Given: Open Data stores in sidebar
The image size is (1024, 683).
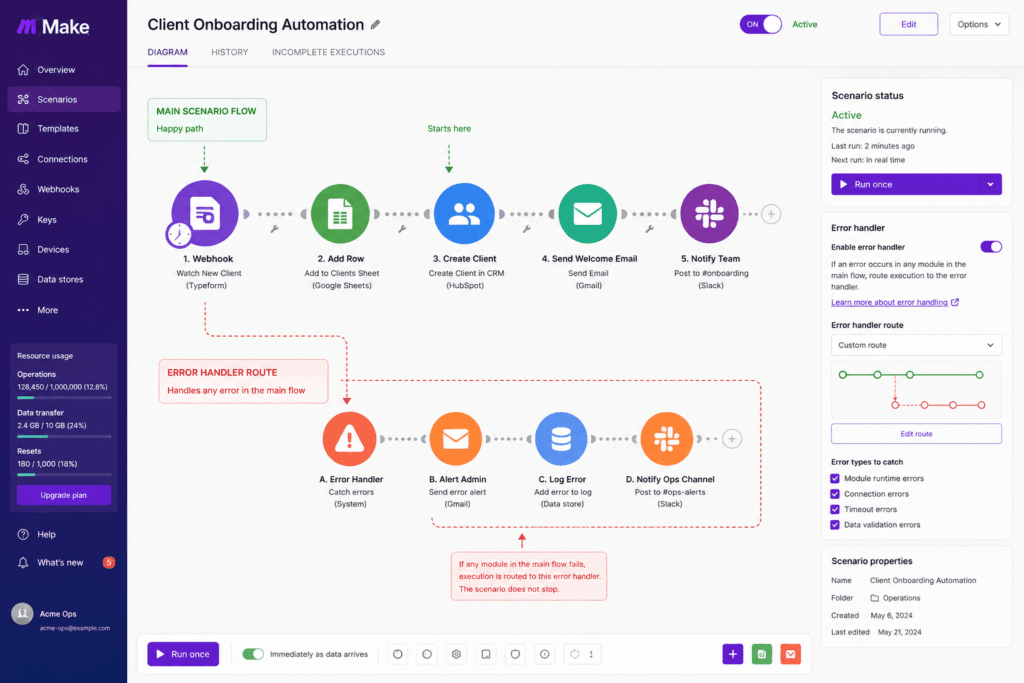Looking at the screenshot, I should [x=63, y=279].
